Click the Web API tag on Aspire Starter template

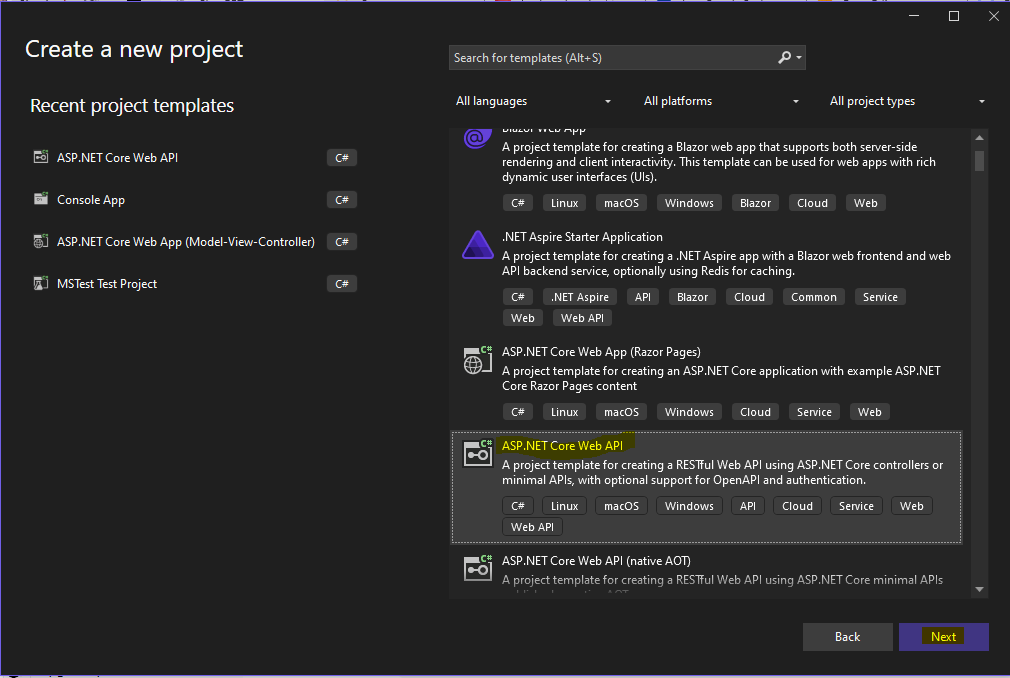click(x=582, y=318)
